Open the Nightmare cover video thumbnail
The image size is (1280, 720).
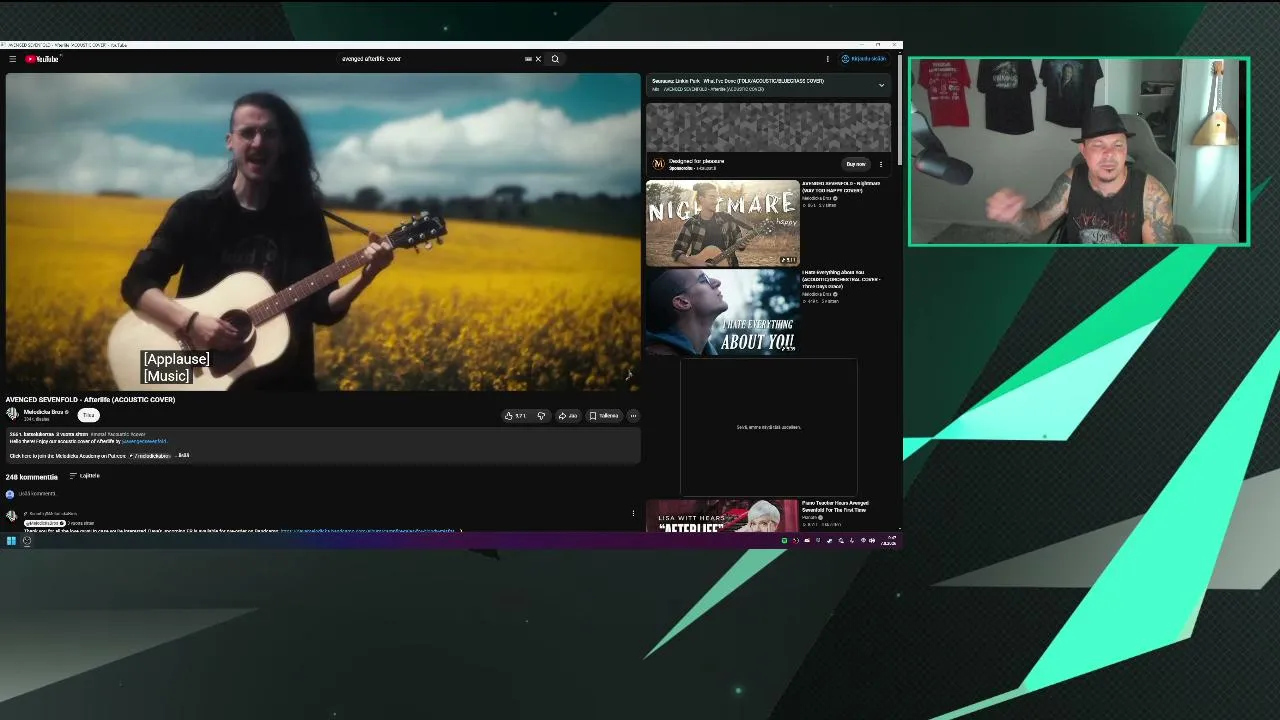click(723, 223)
